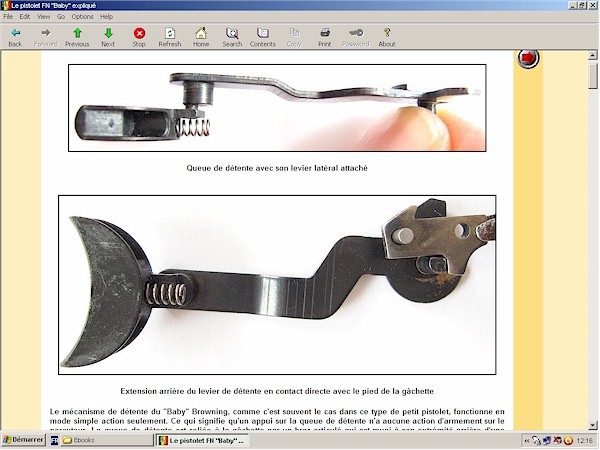The height and width of the screenshot is (450, 600).
Task: Click the Démarrer start button
Action: (23, 440)
